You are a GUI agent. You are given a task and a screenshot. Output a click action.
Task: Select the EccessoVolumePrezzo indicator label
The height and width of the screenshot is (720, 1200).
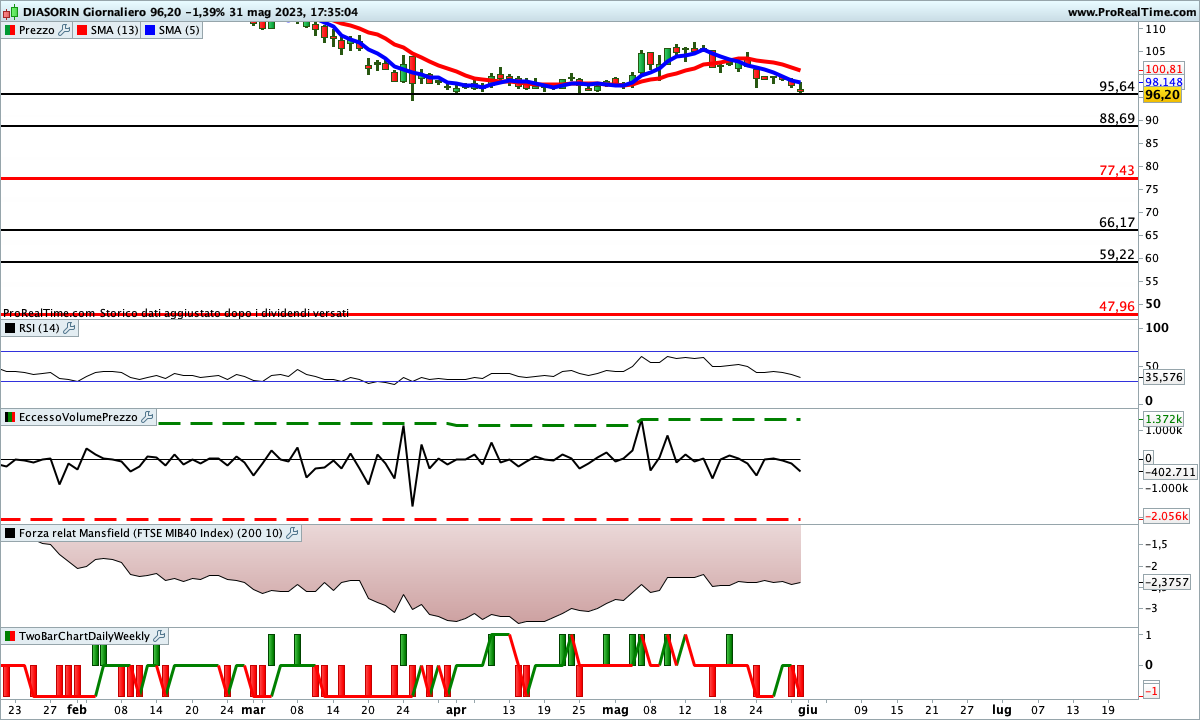pos(79,417)
